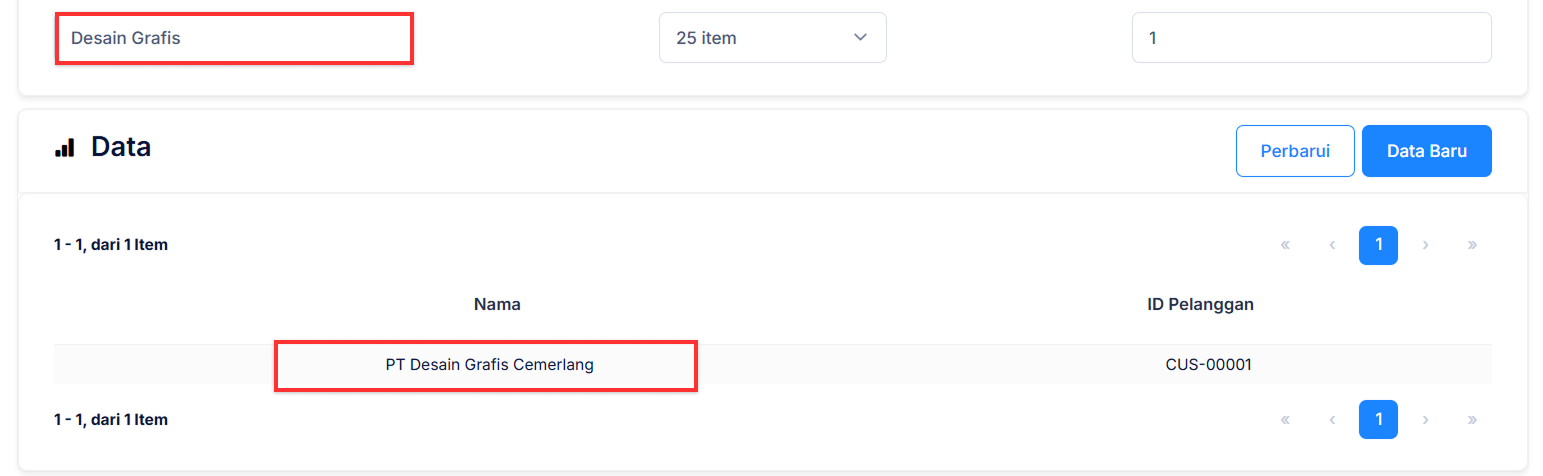Select page 1 in top pagination
The image size is (1543, 476).
click(1378, 245)
